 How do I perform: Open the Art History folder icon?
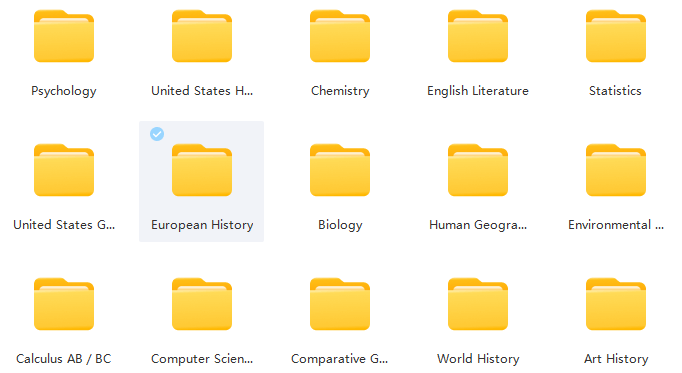coord(616,304)
